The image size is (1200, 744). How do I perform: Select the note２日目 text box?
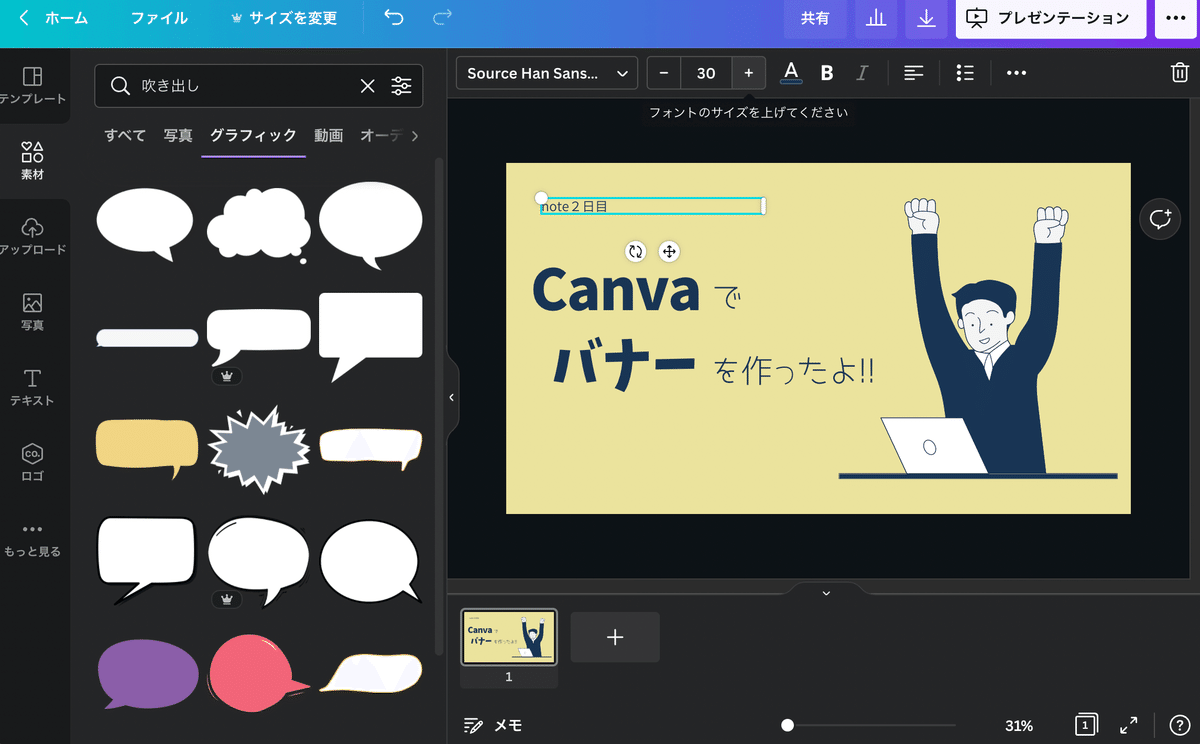click(x=652, y=206)
